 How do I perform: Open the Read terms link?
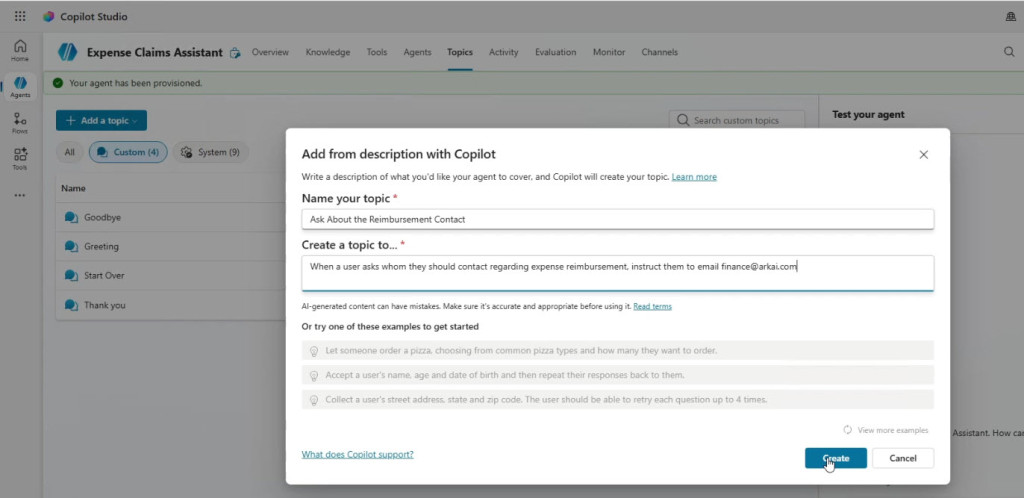click(x=652, y=306)
